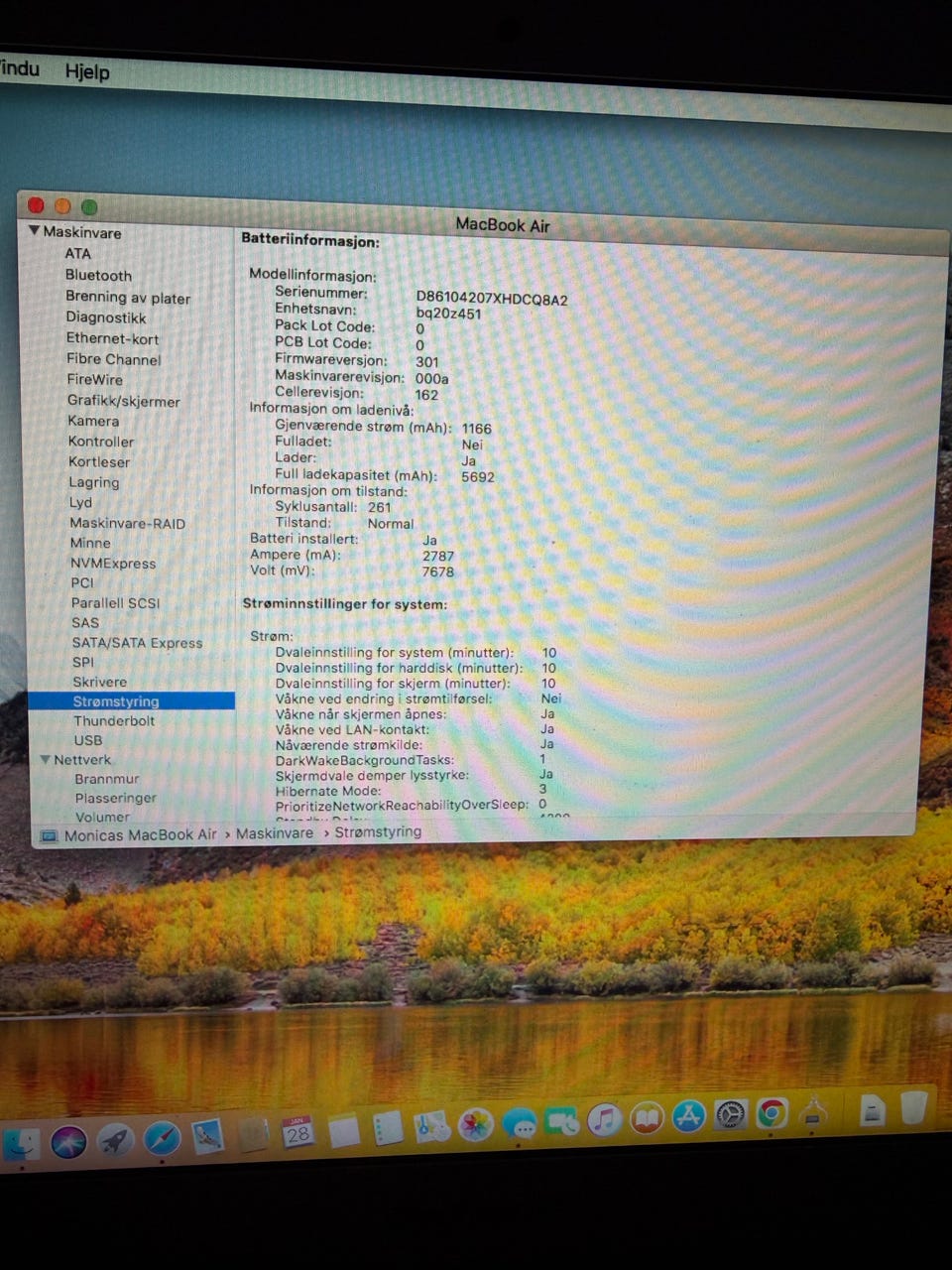Select SPI in the sidebar

coord(83,662)
